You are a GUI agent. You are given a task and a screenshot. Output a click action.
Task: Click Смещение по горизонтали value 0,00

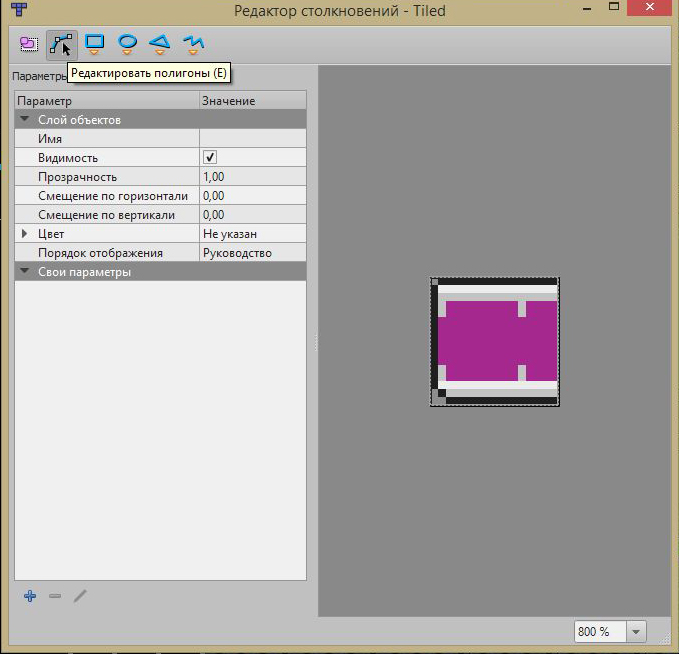(x=253, y=196)
